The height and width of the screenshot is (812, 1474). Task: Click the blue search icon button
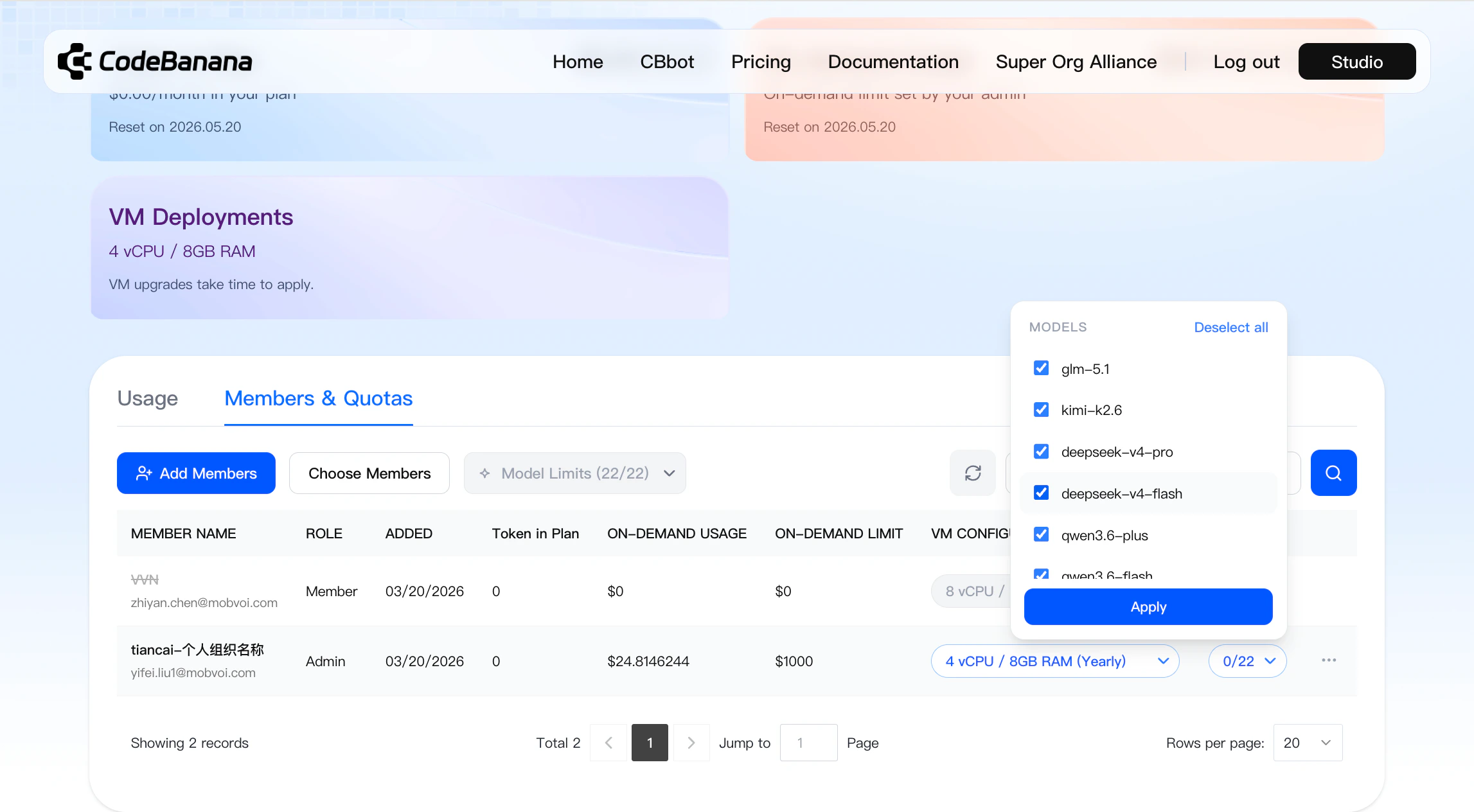coord(1333,473)
